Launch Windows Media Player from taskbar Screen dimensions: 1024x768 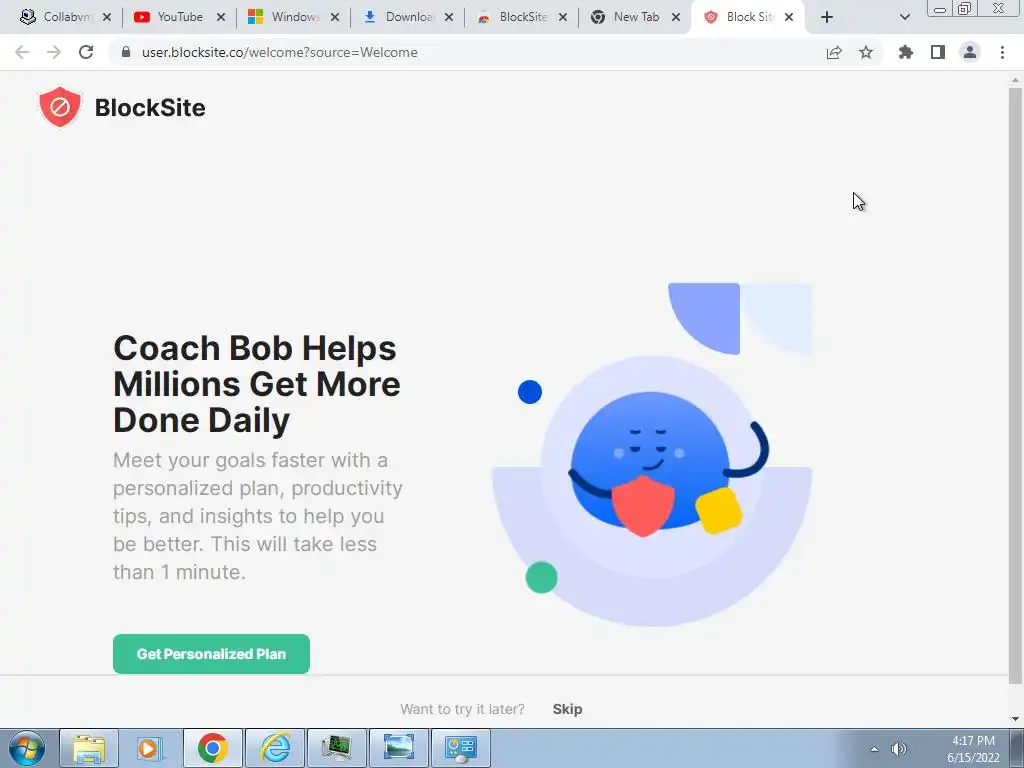coord(148,748)
